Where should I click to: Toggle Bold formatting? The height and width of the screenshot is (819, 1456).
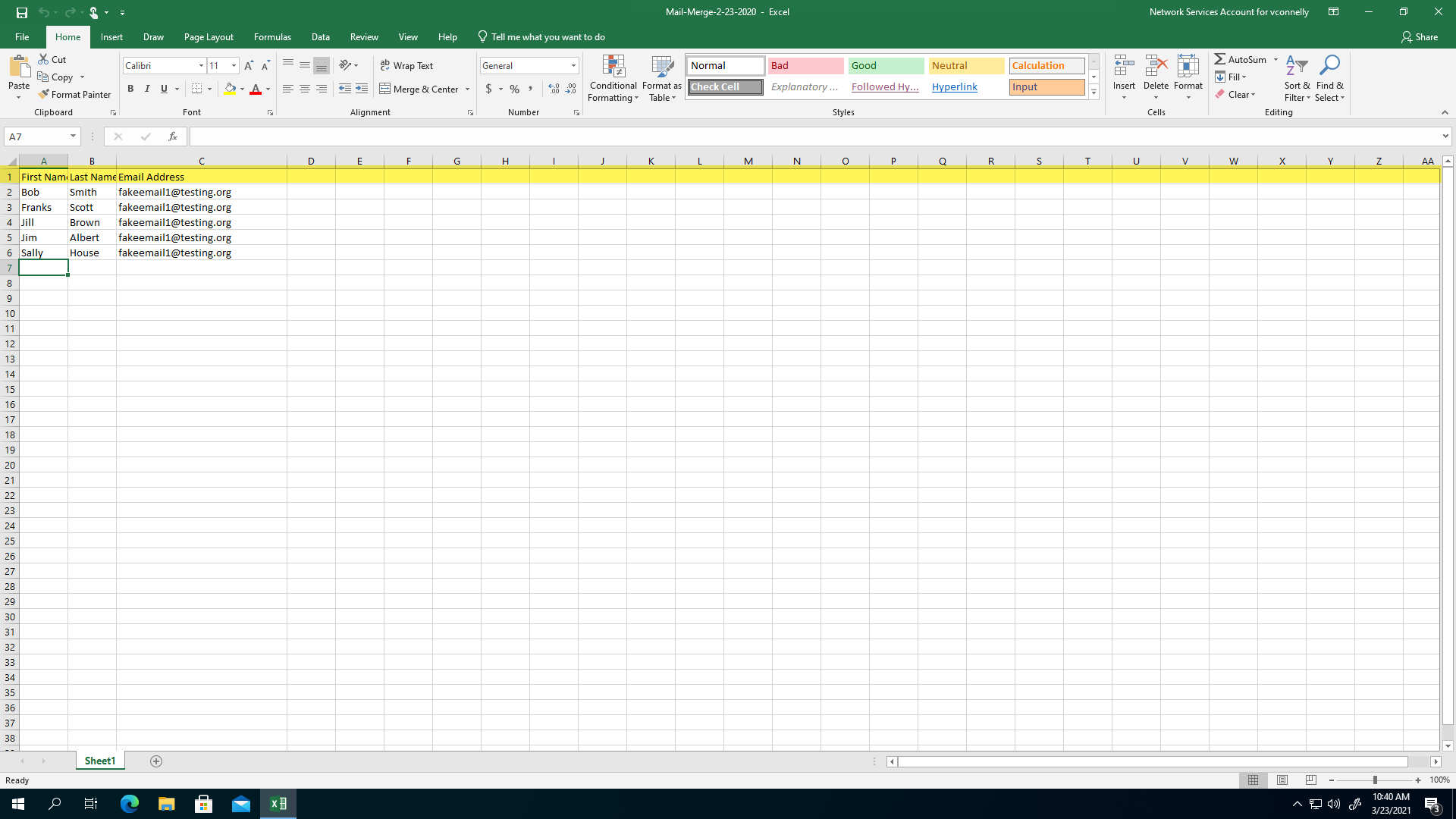point(130,89)
